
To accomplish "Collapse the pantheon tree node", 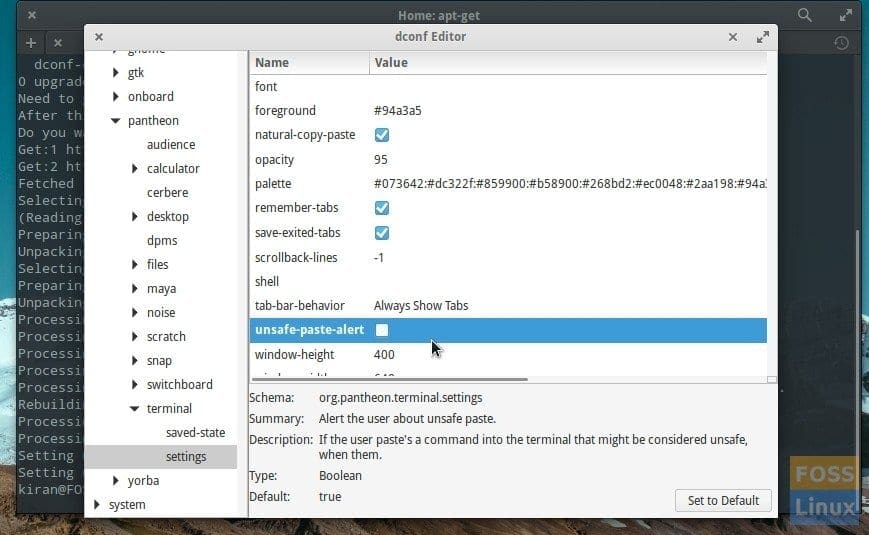I will tap(115, 120).
